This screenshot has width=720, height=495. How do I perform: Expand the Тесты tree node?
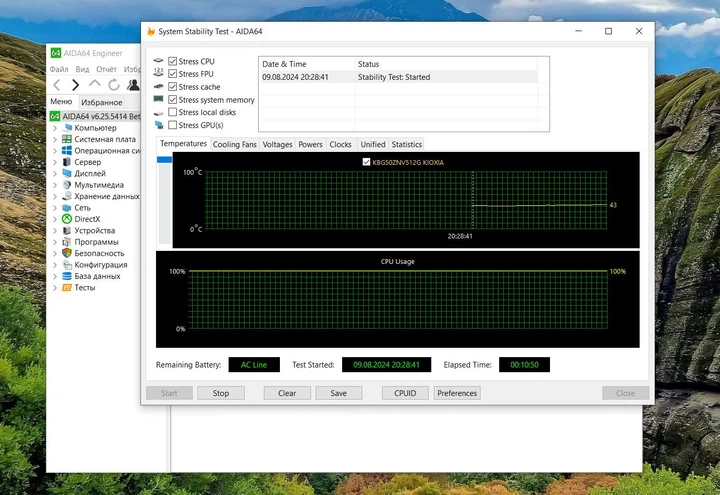pos(55,287)
